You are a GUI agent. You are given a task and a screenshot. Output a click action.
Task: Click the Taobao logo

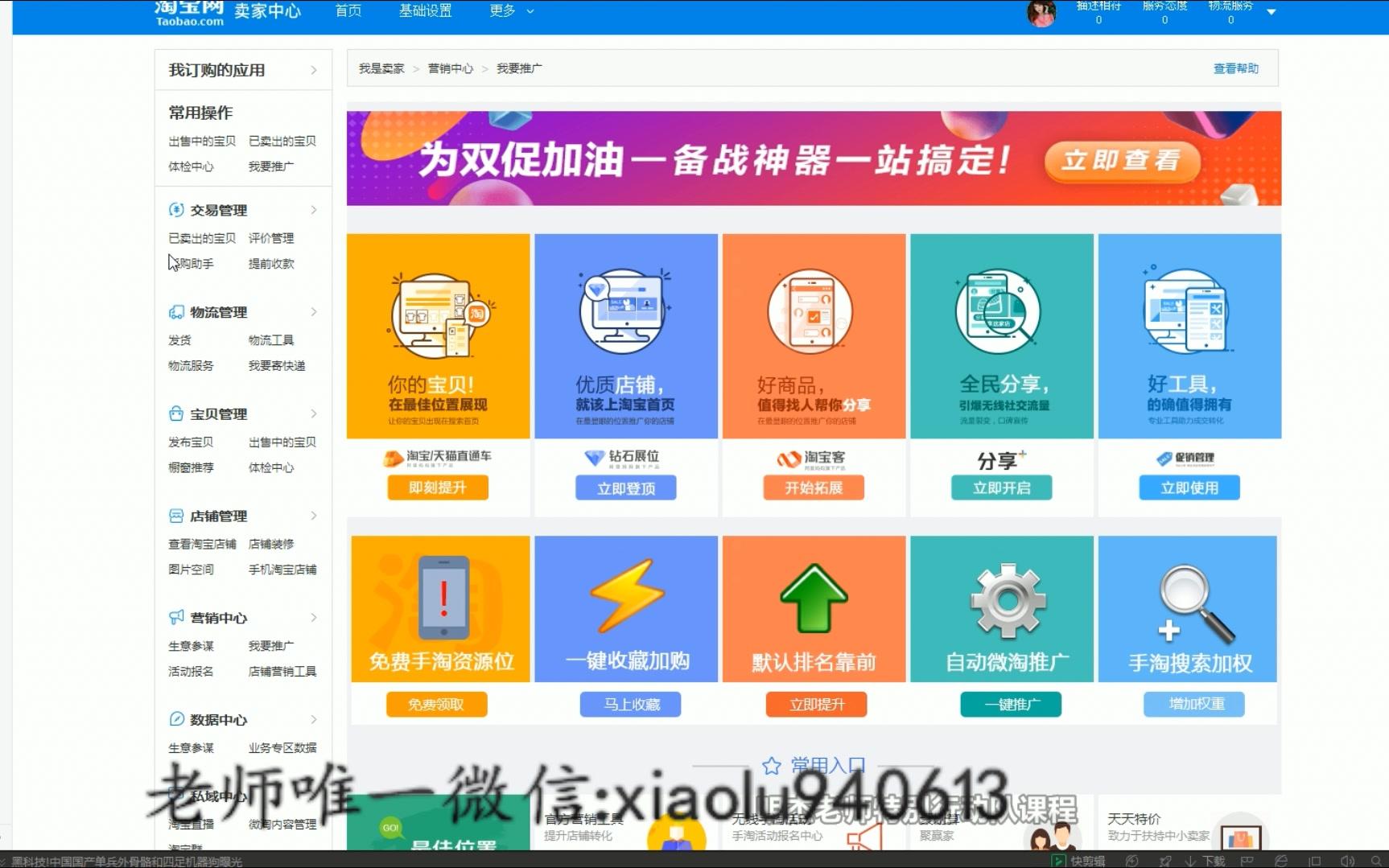coord(189,13)
